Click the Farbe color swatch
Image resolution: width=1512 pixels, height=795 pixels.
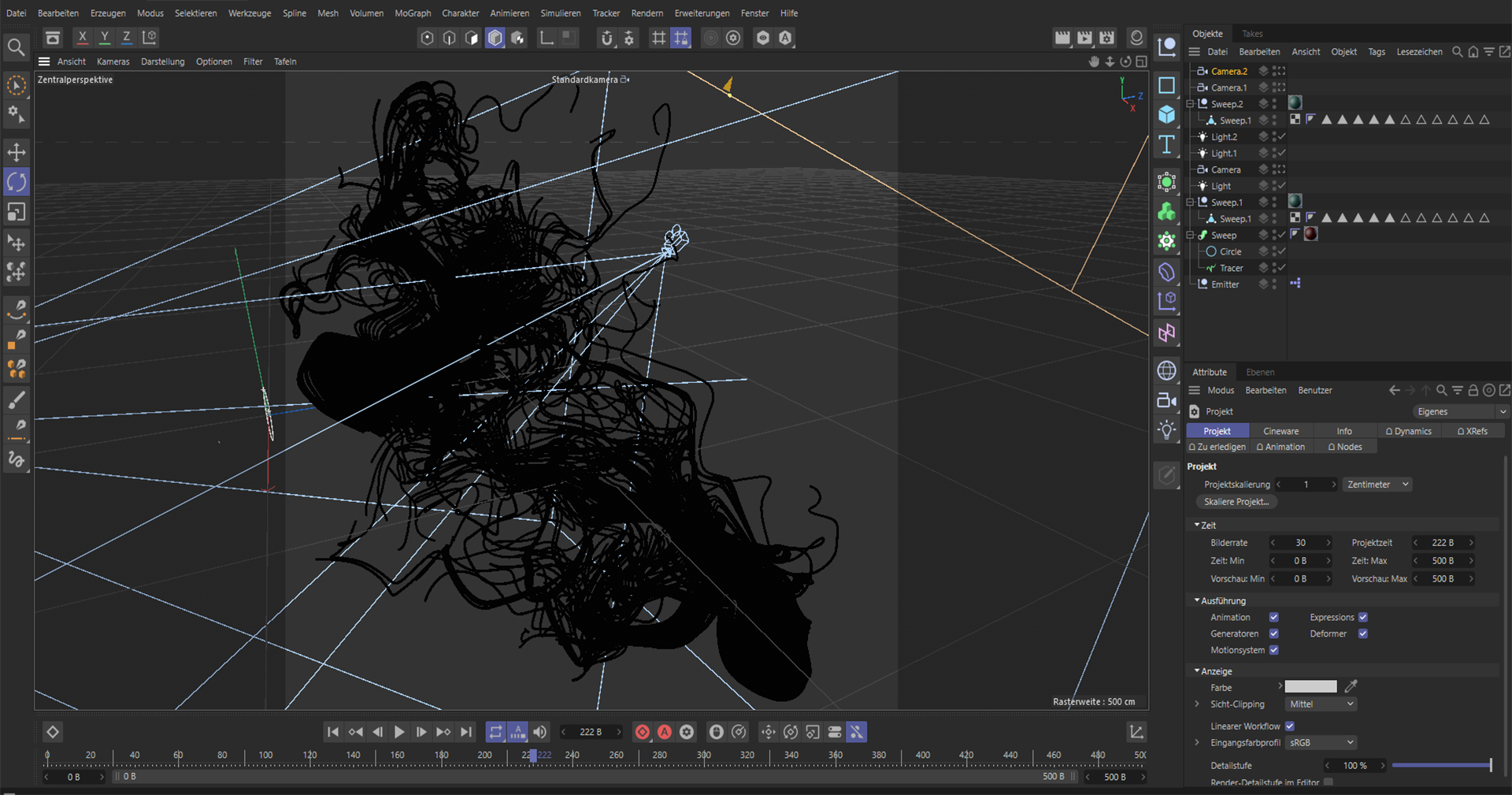tap(1311, 686)
